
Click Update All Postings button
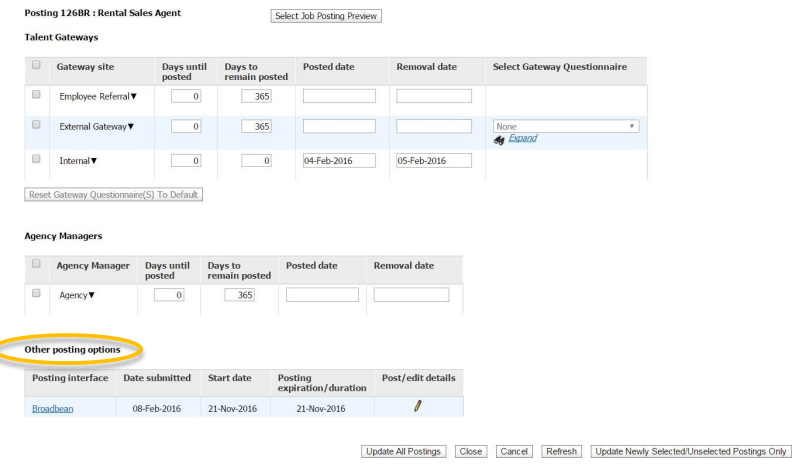pos(404,452)
